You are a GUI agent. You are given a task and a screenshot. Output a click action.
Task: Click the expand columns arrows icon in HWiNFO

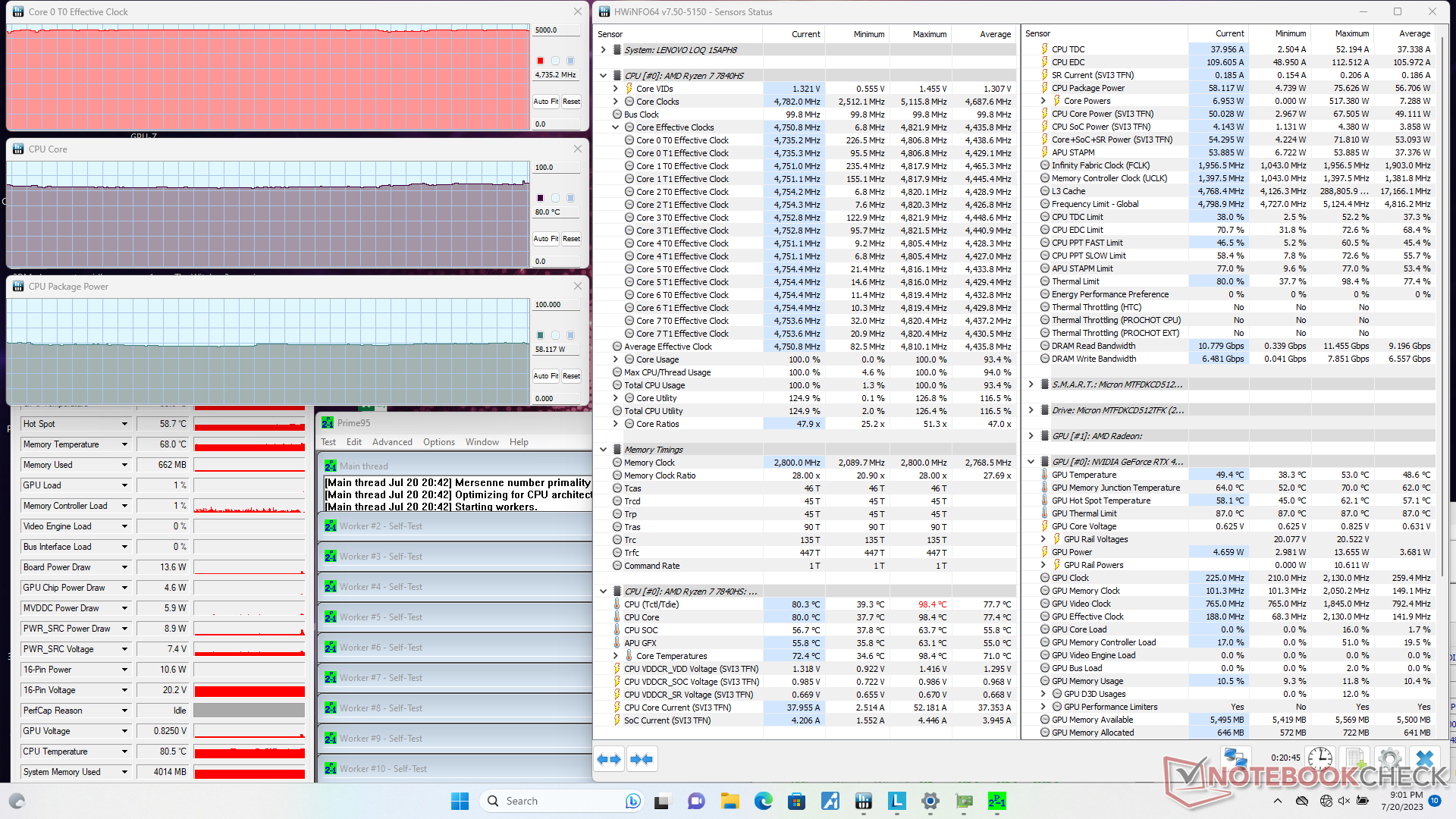point(609,759)
